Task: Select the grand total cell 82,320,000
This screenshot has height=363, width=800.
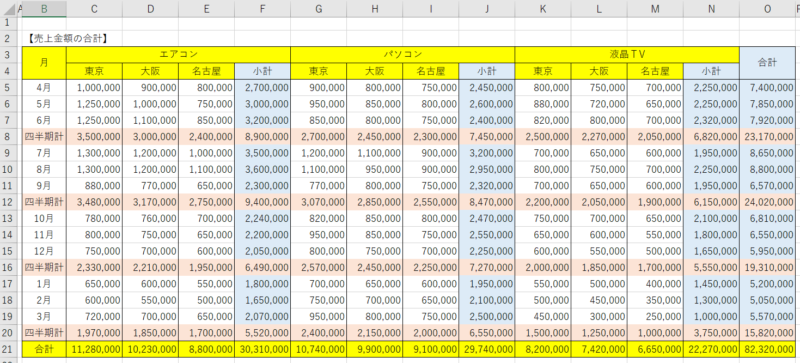Action: pyautogui.click(x=767, y=349)
